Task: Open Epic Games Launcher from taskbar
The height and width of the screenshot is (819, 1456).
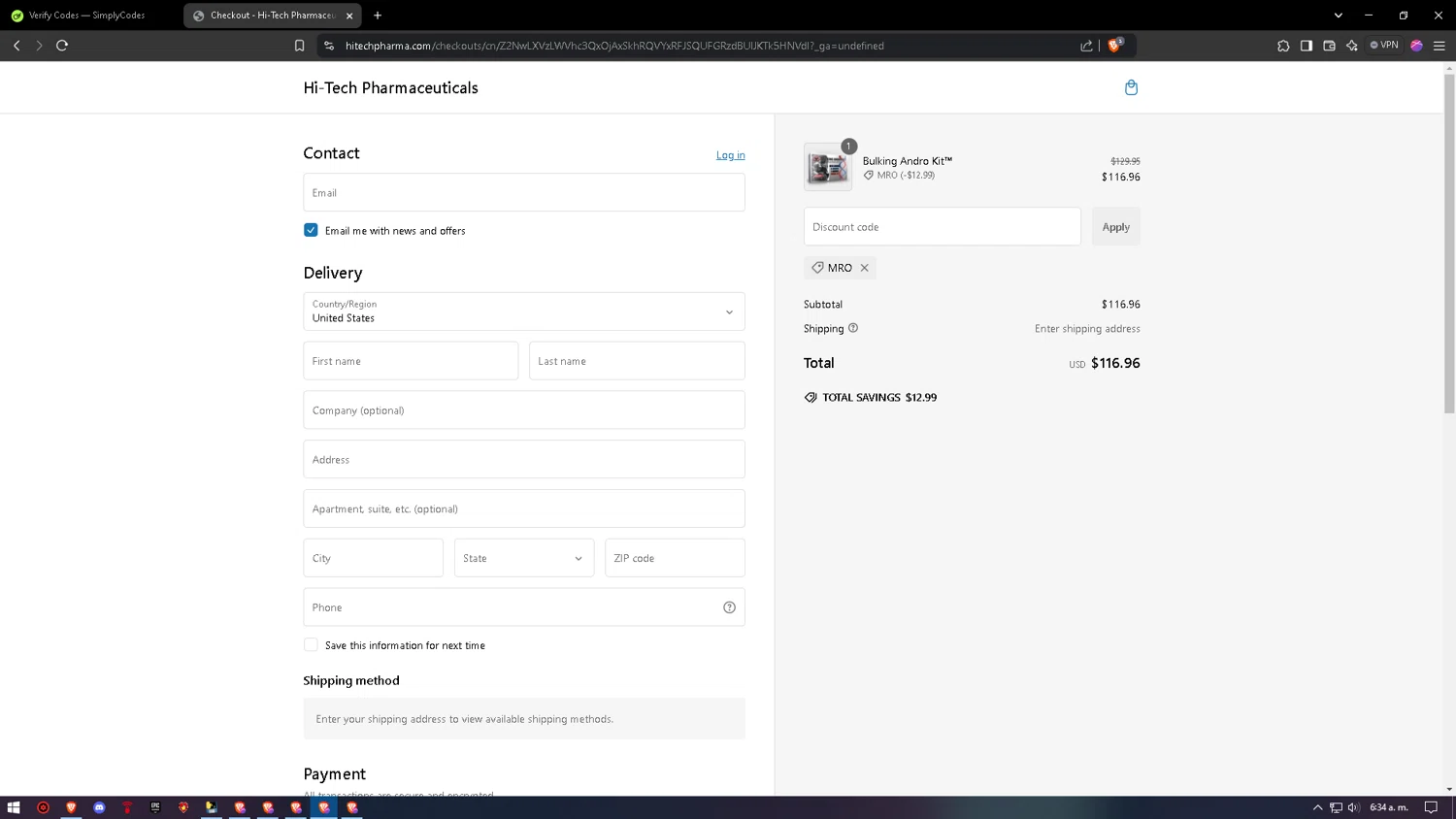Action: [x=155, y=807]
